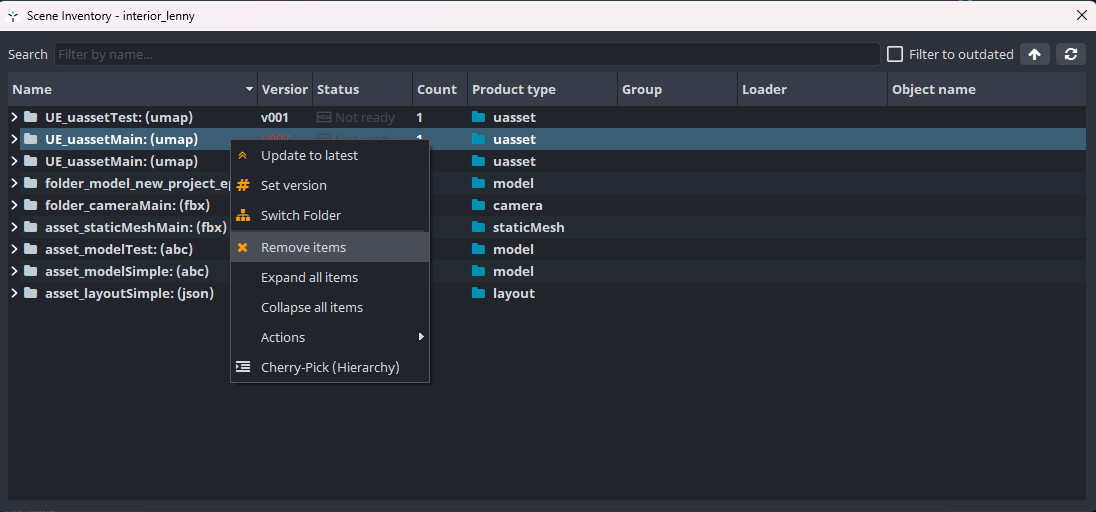
Task: Click the Status column header
Action: (362, 90)
